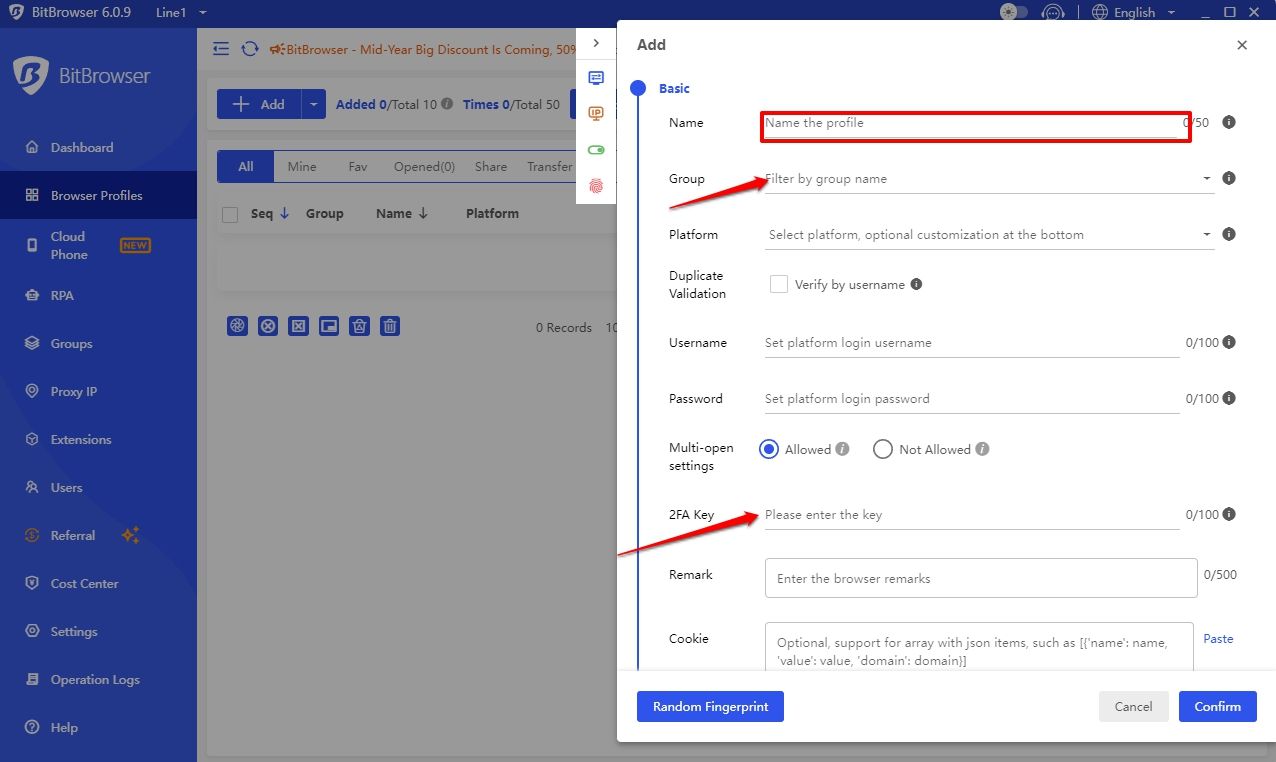Click the refresh sync icon
This screenshot has height=762, width=1276.
coord(250,49)
